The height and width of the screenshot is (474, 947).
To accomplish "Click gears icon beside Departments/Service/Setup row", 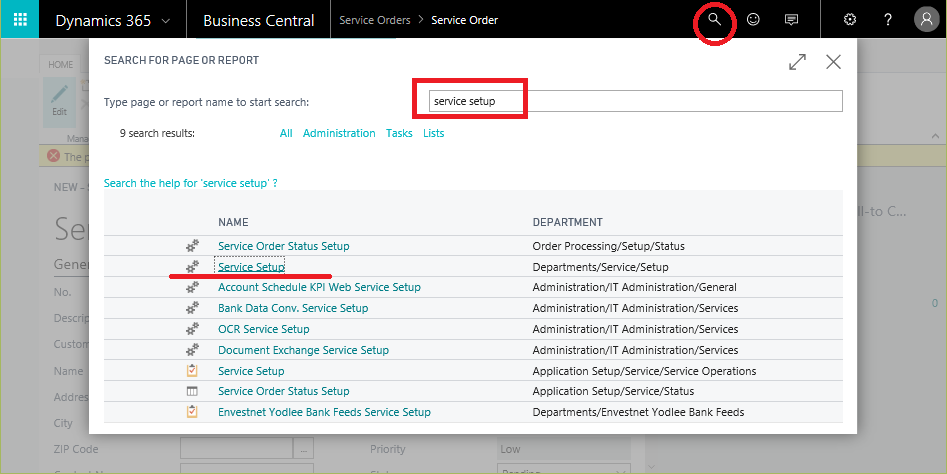I will 192,266.
